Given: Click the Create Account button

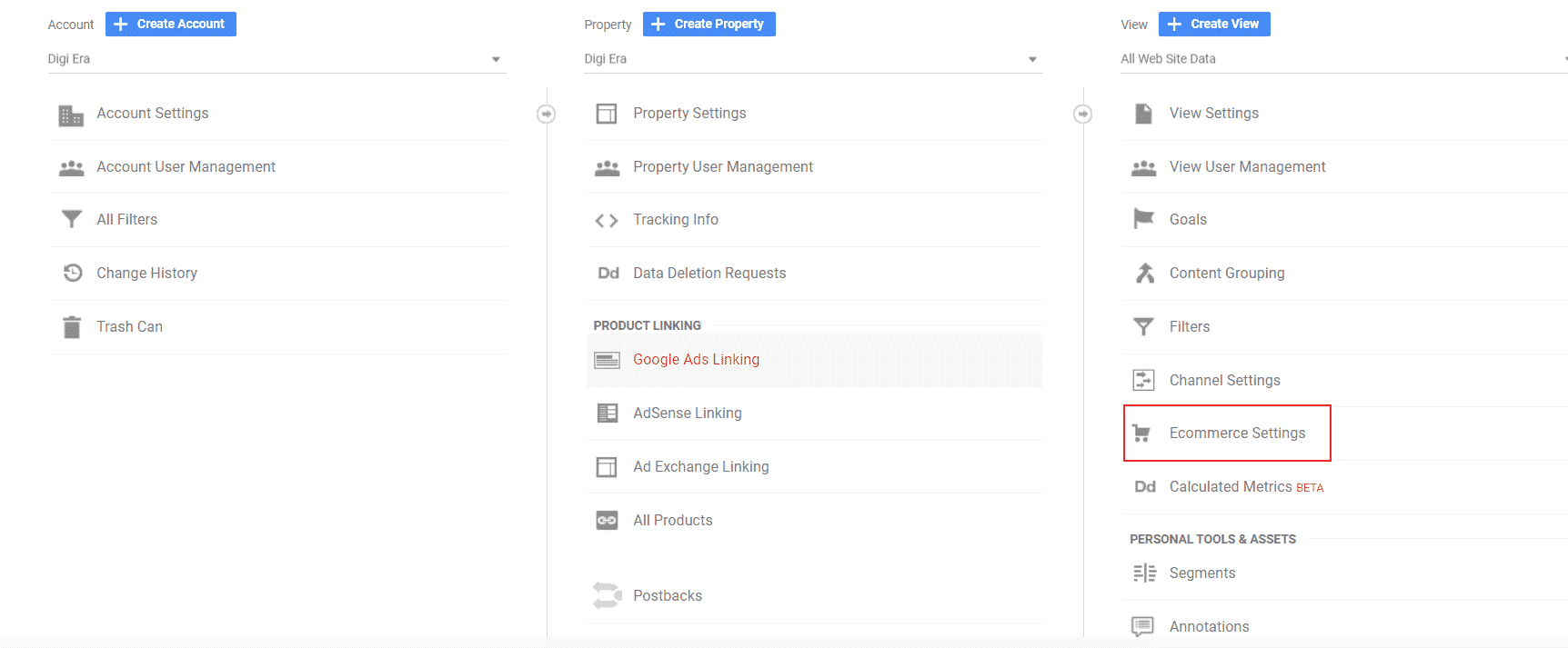Looking at the screenshot, I should [x=171, y=25].
